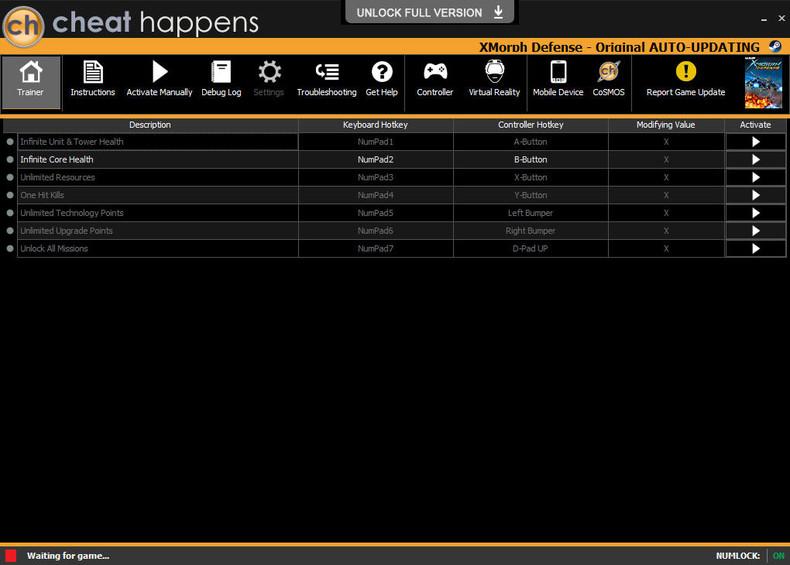Viewport: 790px width, 565px height.
Task: Activate Infinite Core Health play arrow
Action: [x=755, y=160]
